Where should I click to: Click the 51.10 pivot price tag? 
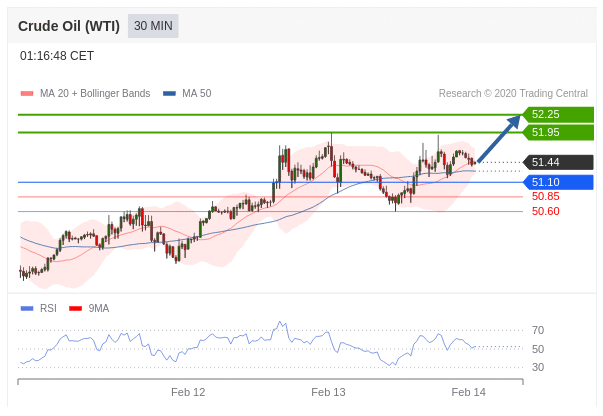pos(558,182)
